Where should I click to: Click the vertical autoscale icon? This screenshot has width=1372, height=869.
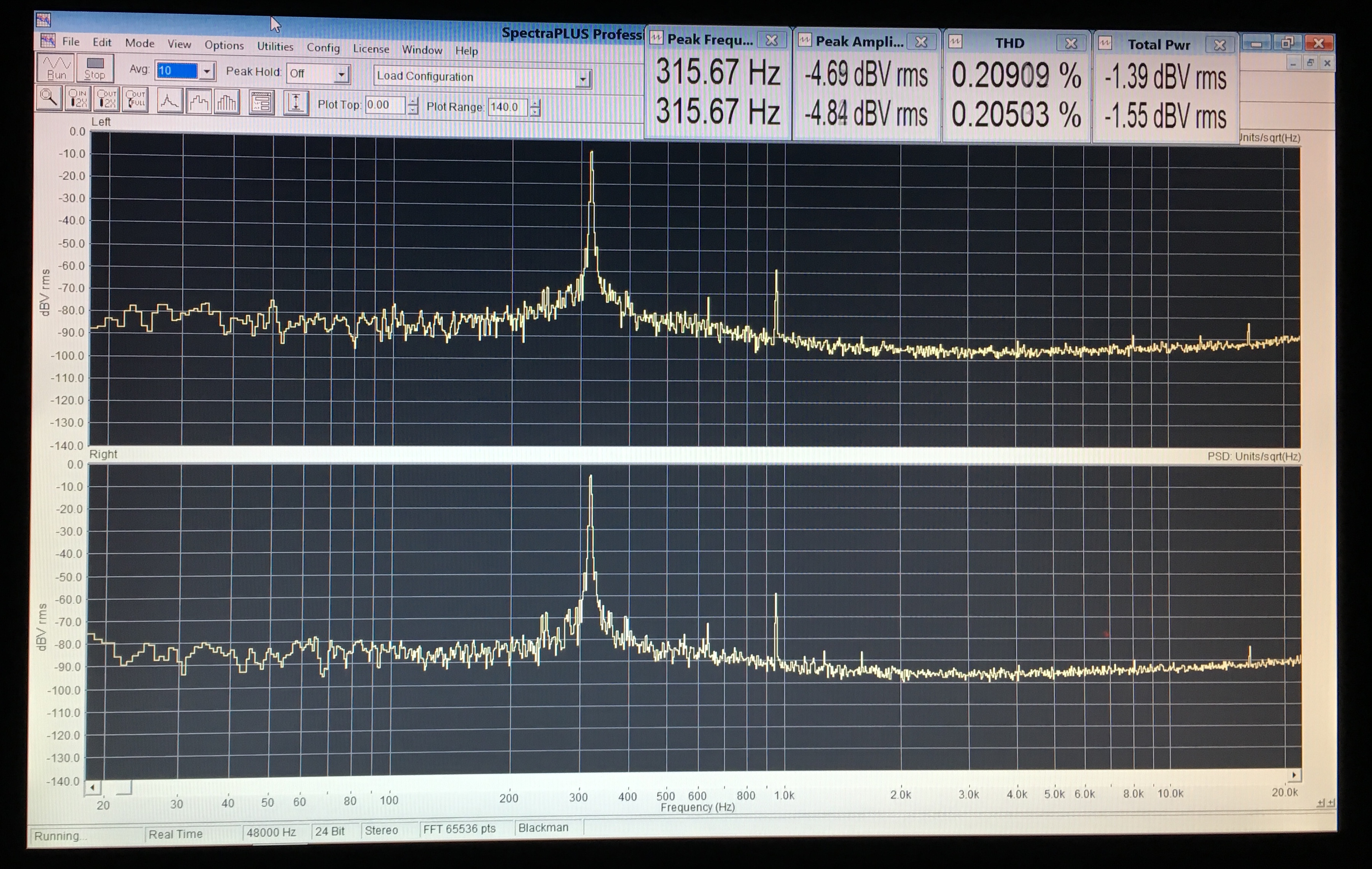(x=296, y=104)
